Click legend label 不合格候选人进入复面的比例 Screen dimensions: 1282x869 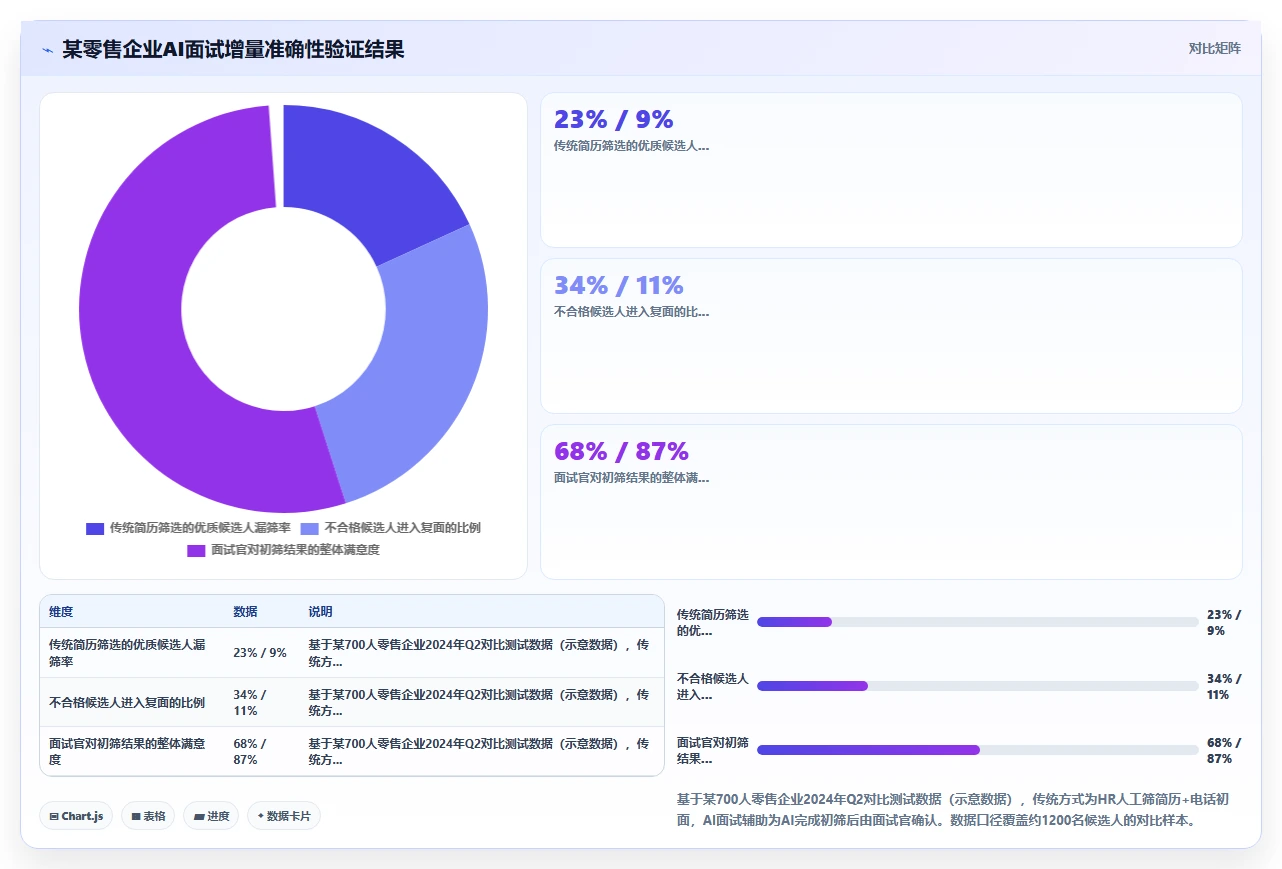(x=403, y=528)
